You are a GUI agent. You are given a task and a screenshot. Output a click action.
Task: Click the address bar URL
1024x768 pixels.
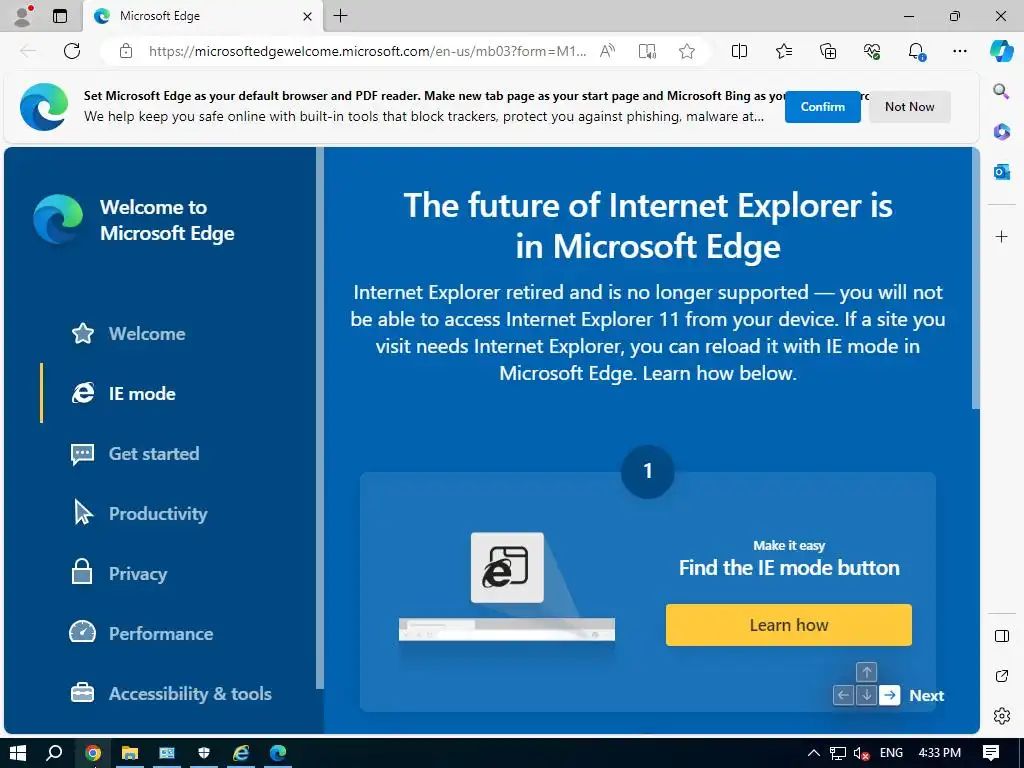click(x=367, y=51)
